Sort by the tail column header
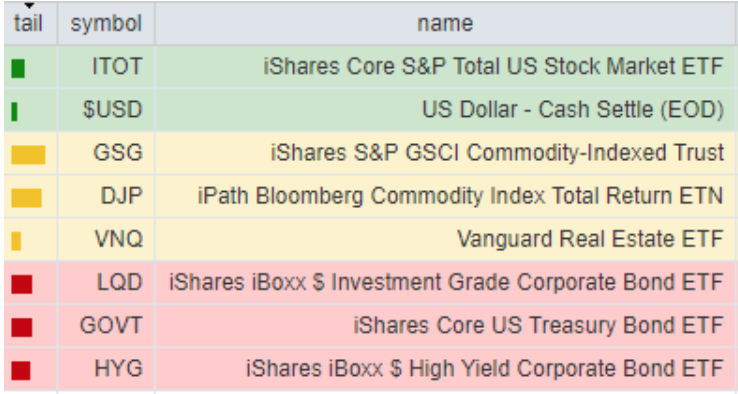Viewport: 738px width, 394px height. [28, 24]
